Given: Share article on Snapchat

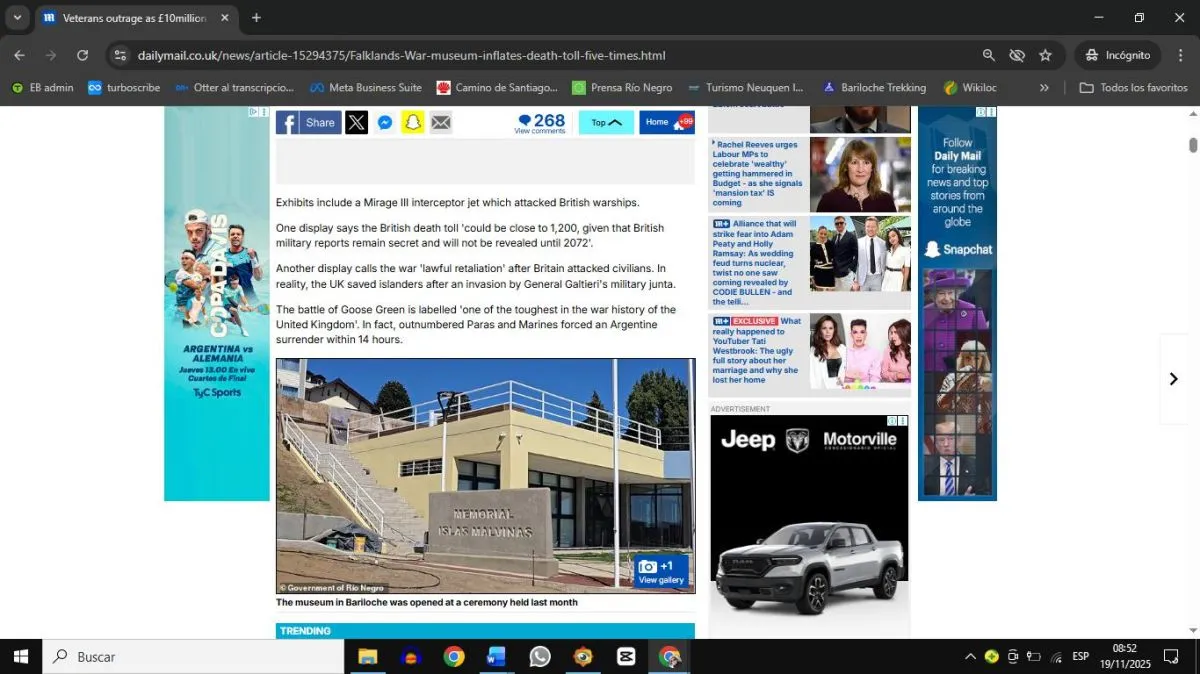Looking at the screenshot, I should pos(413,122).
